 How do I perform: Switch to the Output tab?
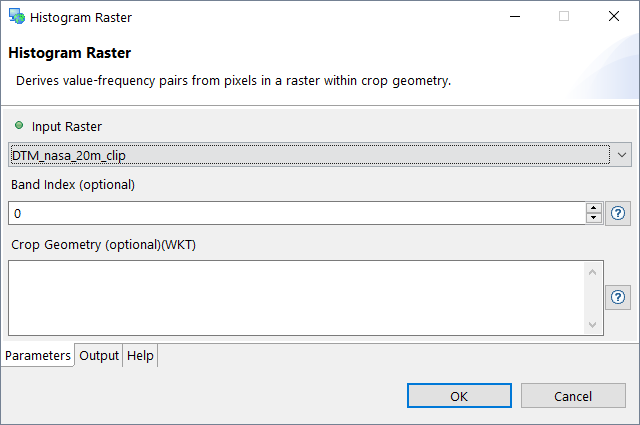[99, 356]
